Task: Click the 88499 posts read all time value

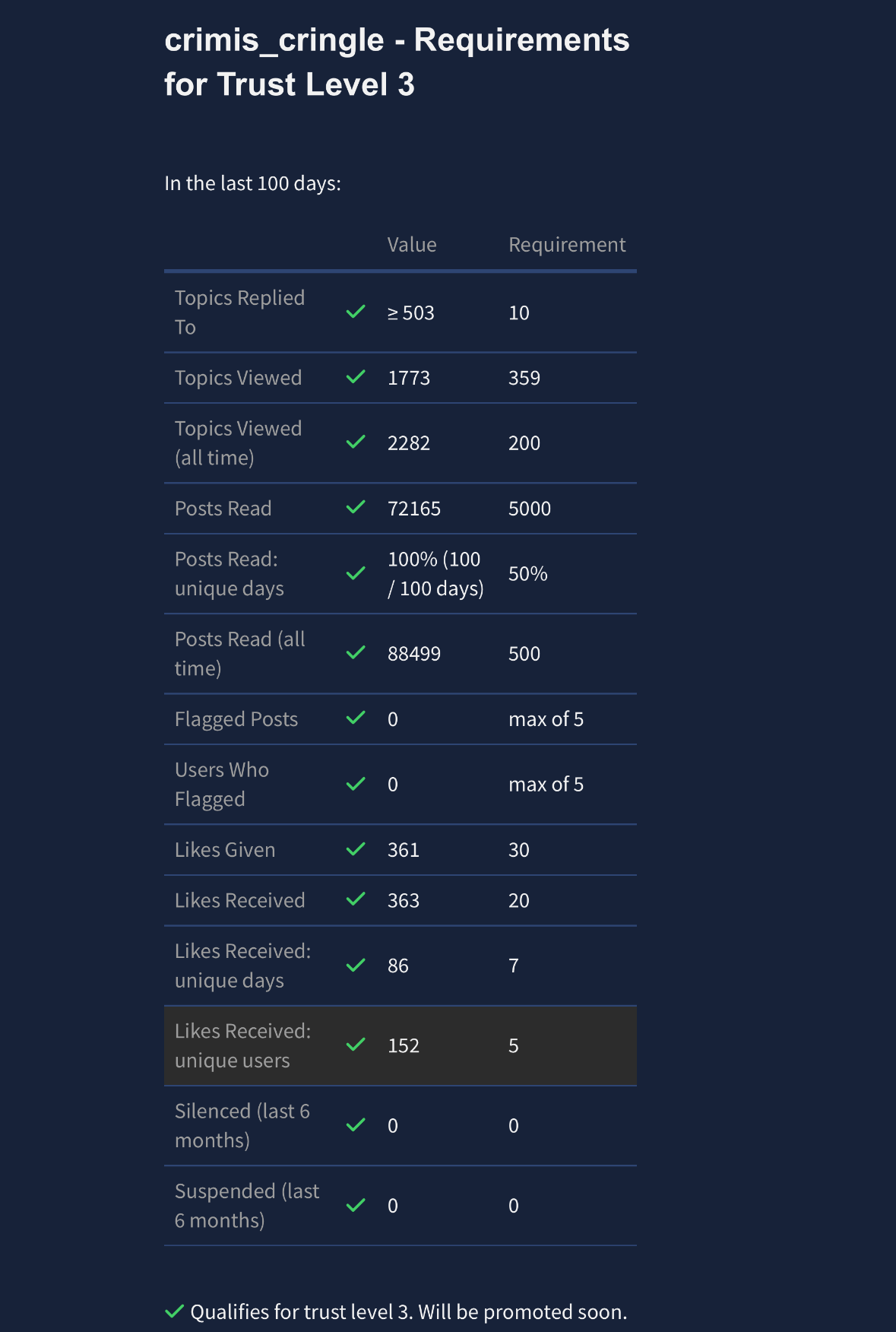Action: click(414, 654)
